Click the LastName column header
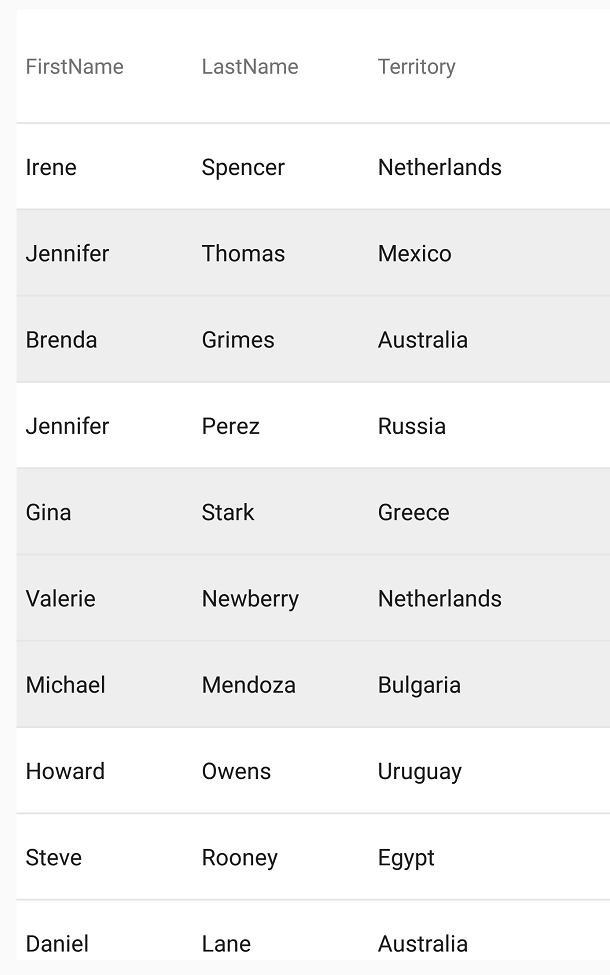This screenshot has height=975, width=610. (250, 67)
